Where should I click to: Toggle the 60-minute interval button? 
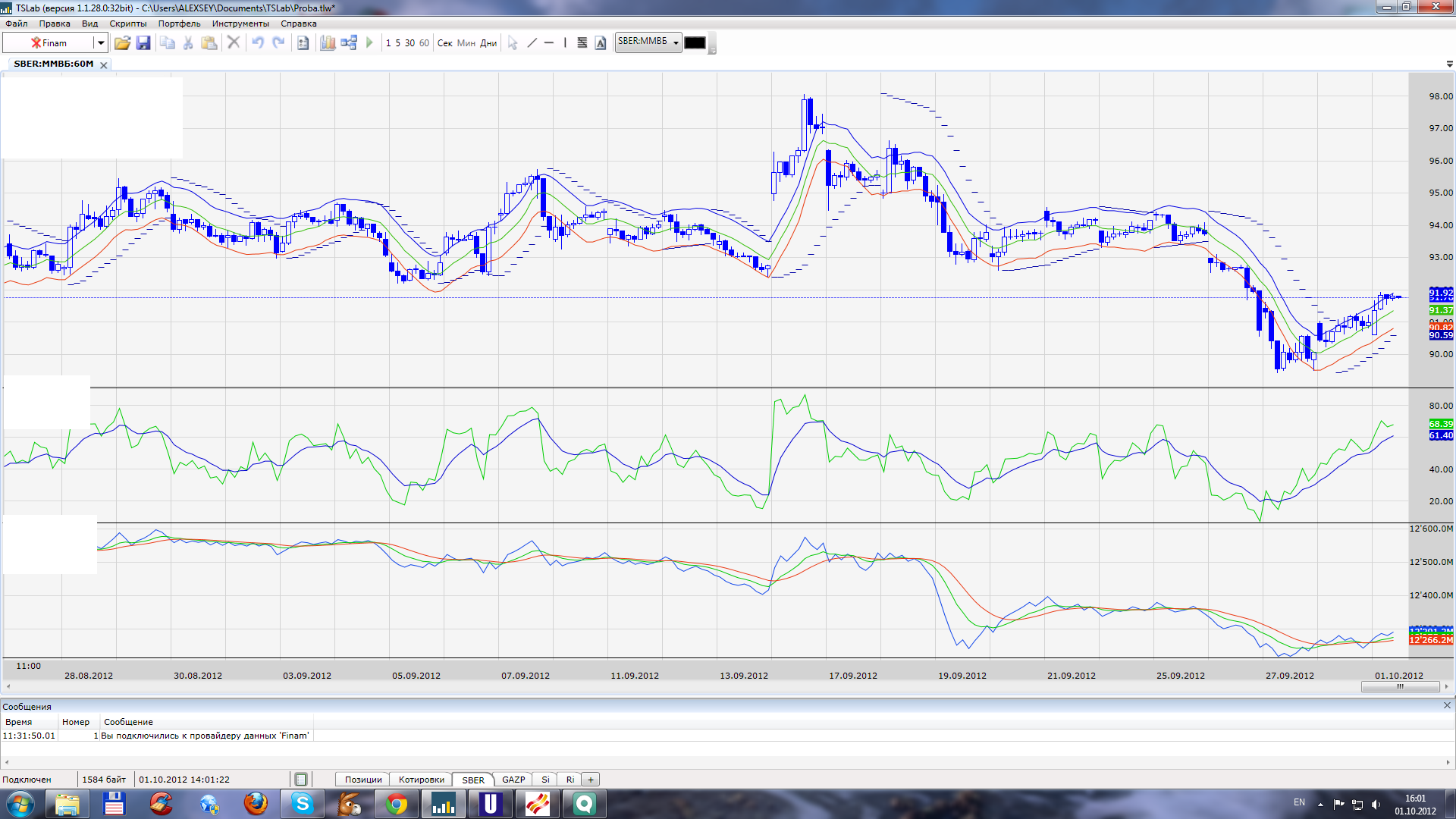click(424, 43)
